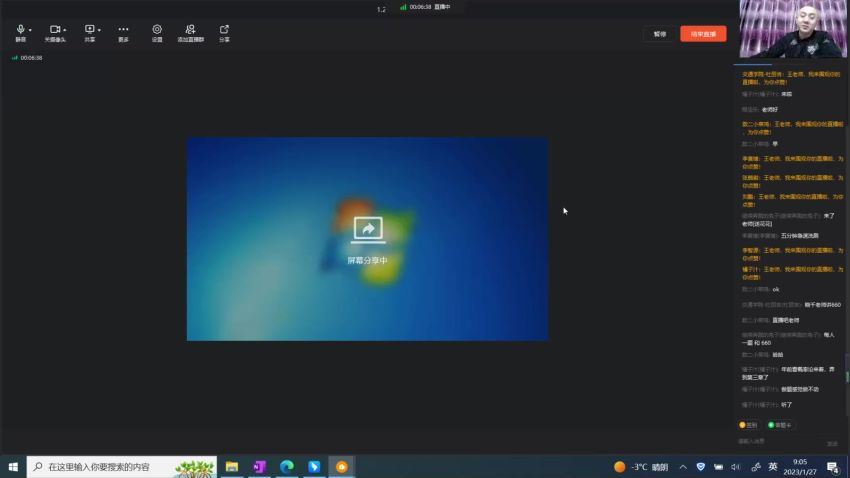Open the three-dot more menu

pos(124,29)
